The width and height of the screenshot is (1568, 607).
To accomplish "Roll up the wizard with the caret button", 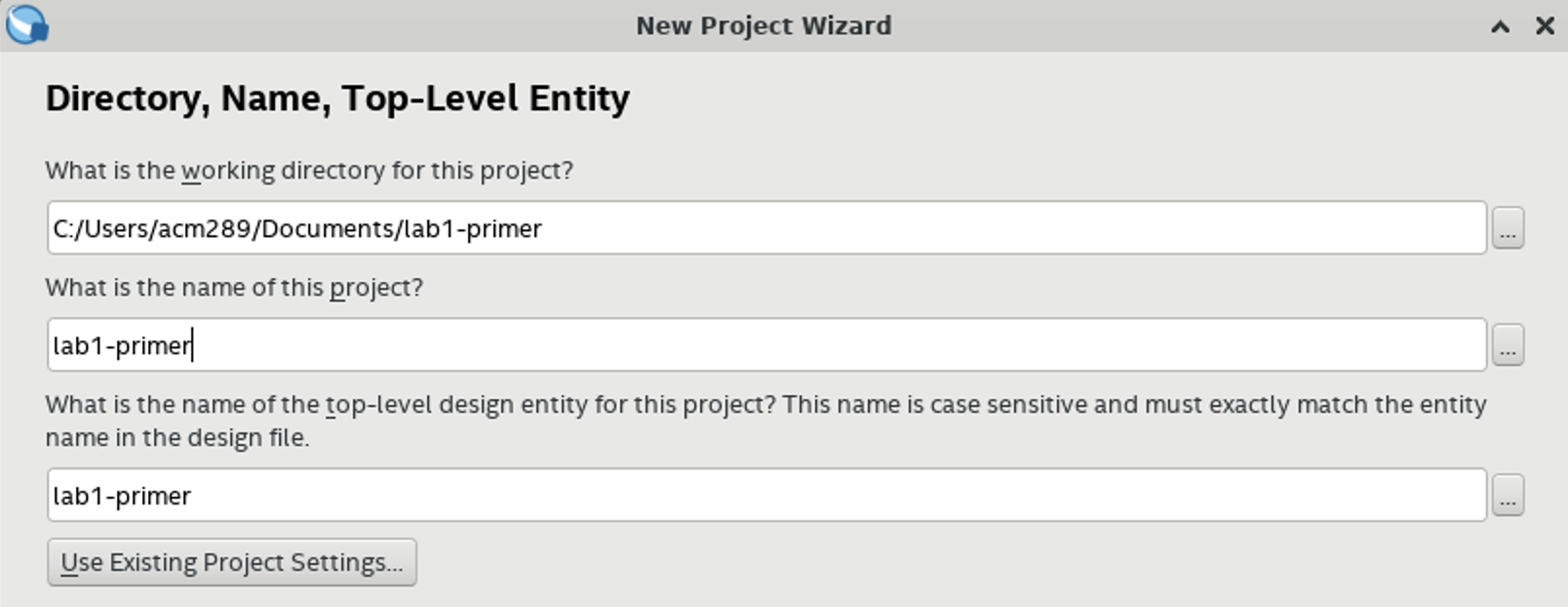I will 1501,26.
